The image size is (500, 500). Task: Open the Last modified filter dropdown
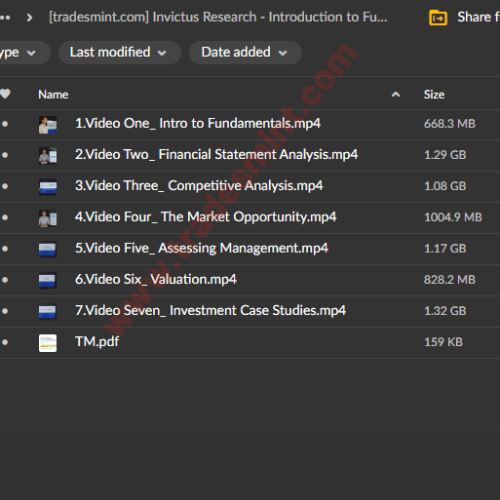coord(120,53)
